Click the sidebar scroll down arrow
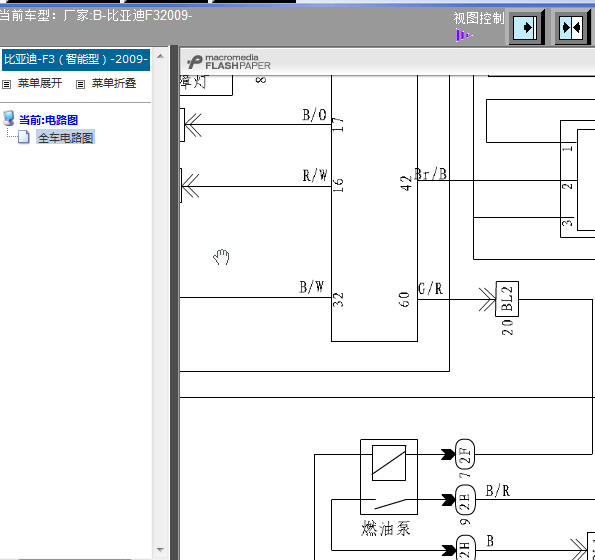This screenshot has width=595, height=560. point(160,549)
